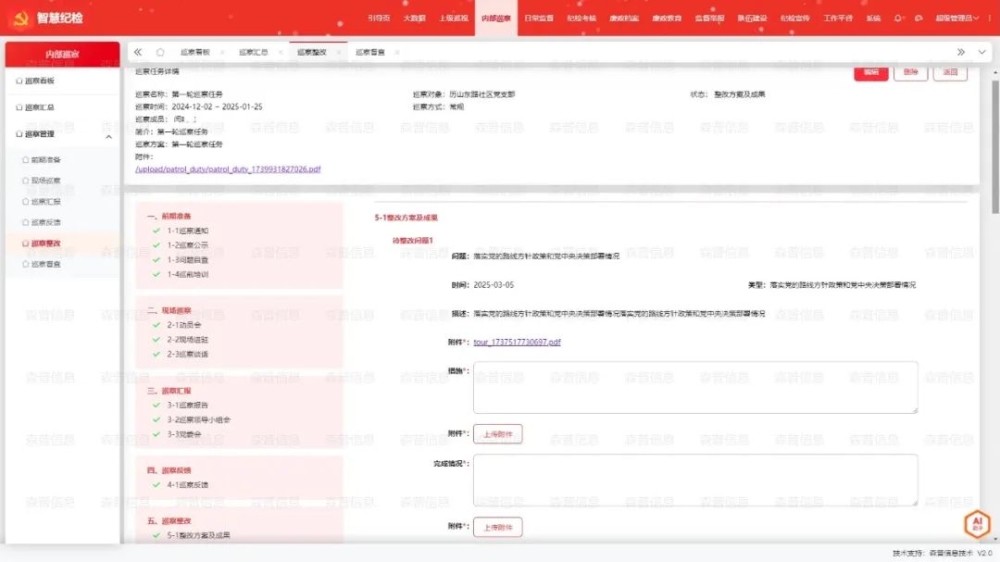Close the 巡察整改 tab with its X

339,52
